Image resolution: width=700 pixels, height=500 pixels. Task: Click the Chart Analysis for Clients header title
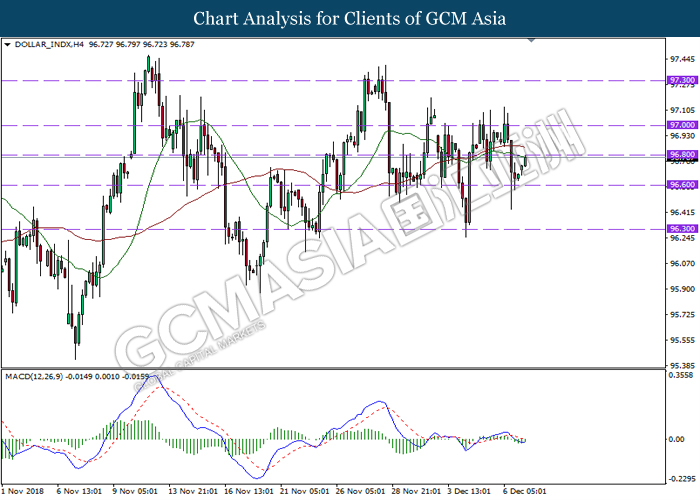click(350, 19)
